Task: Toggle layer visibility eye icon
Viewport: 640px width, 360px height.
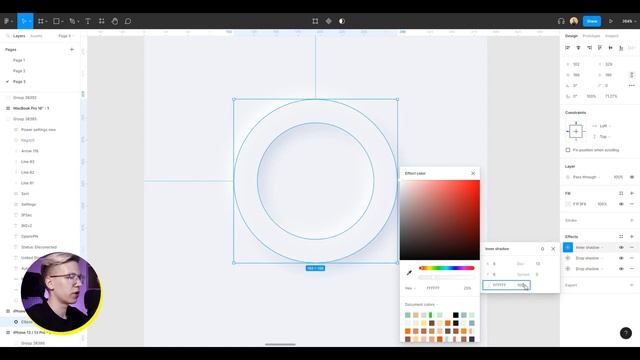Action: click(x=632, y=177)
